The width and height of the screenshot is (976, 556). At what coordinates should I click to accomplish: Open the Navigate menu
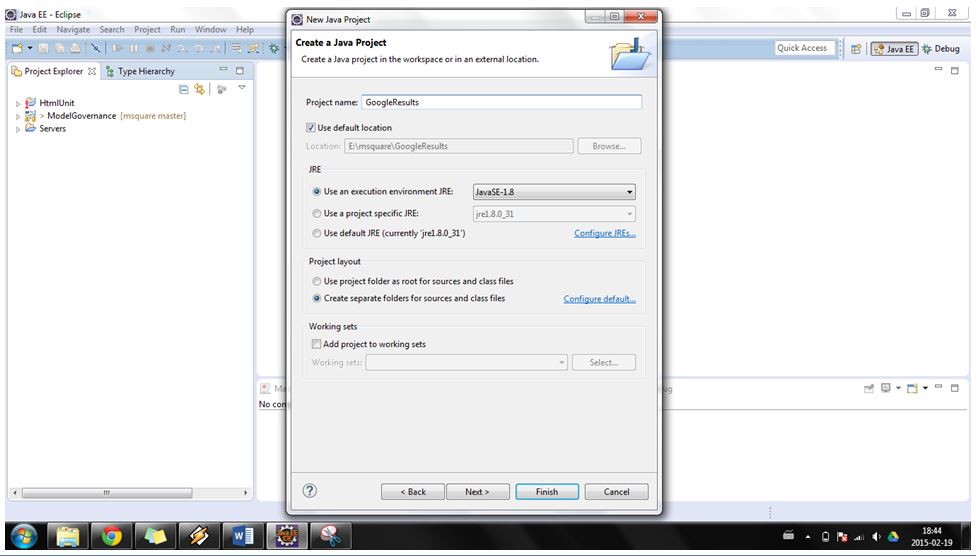coord(73,29)
